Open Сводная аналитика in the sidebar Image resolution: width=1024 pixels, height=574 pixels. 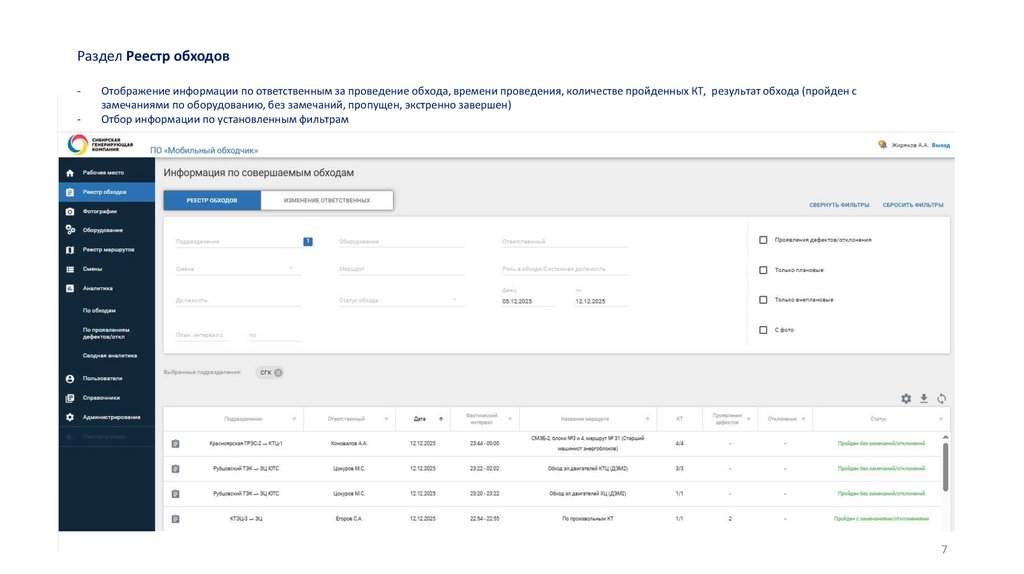[110, 355]
